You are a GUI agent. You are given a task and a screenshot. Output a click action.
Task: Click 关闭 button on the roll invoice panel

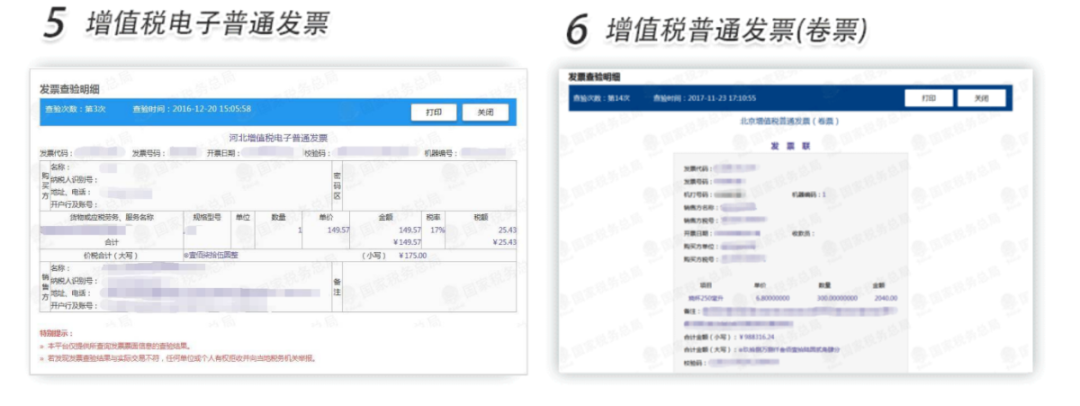(982, 98)
